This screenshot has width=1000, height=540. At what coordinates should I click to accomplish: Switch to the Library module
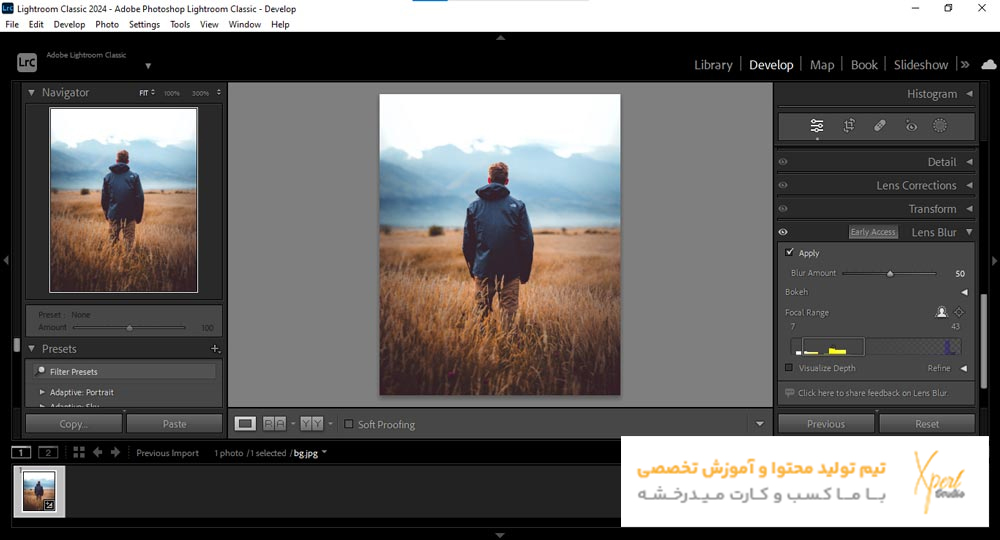[x=713, y=64]
